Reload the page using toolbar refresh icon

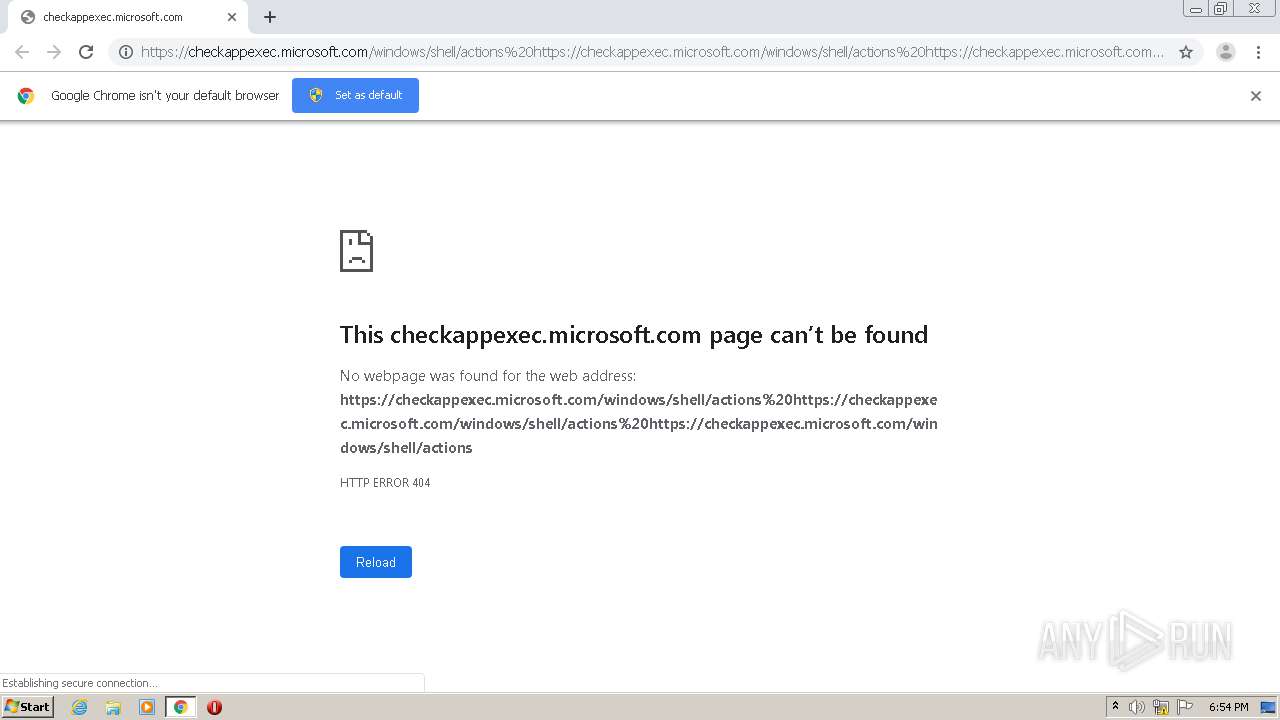tap(86, 52)
